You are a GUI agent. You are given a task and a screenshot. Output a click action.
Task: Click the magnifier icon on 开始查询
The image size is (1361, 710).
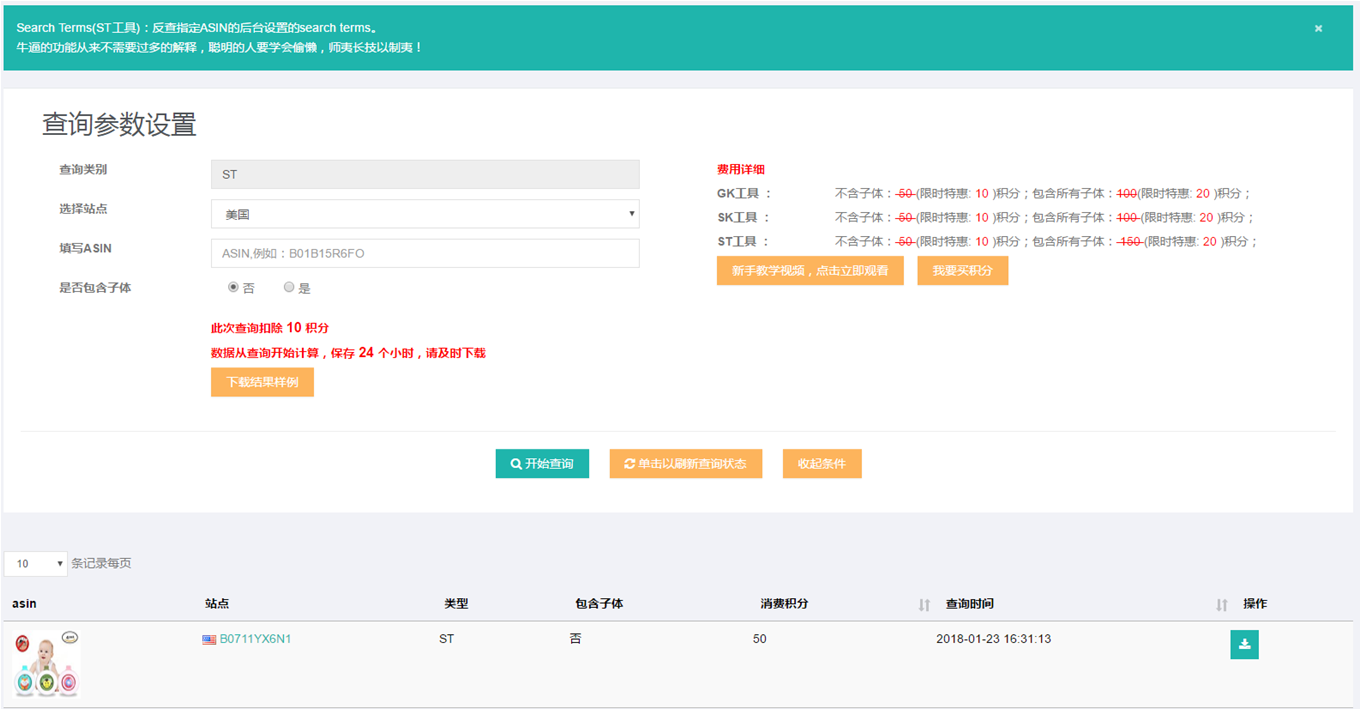516,464
